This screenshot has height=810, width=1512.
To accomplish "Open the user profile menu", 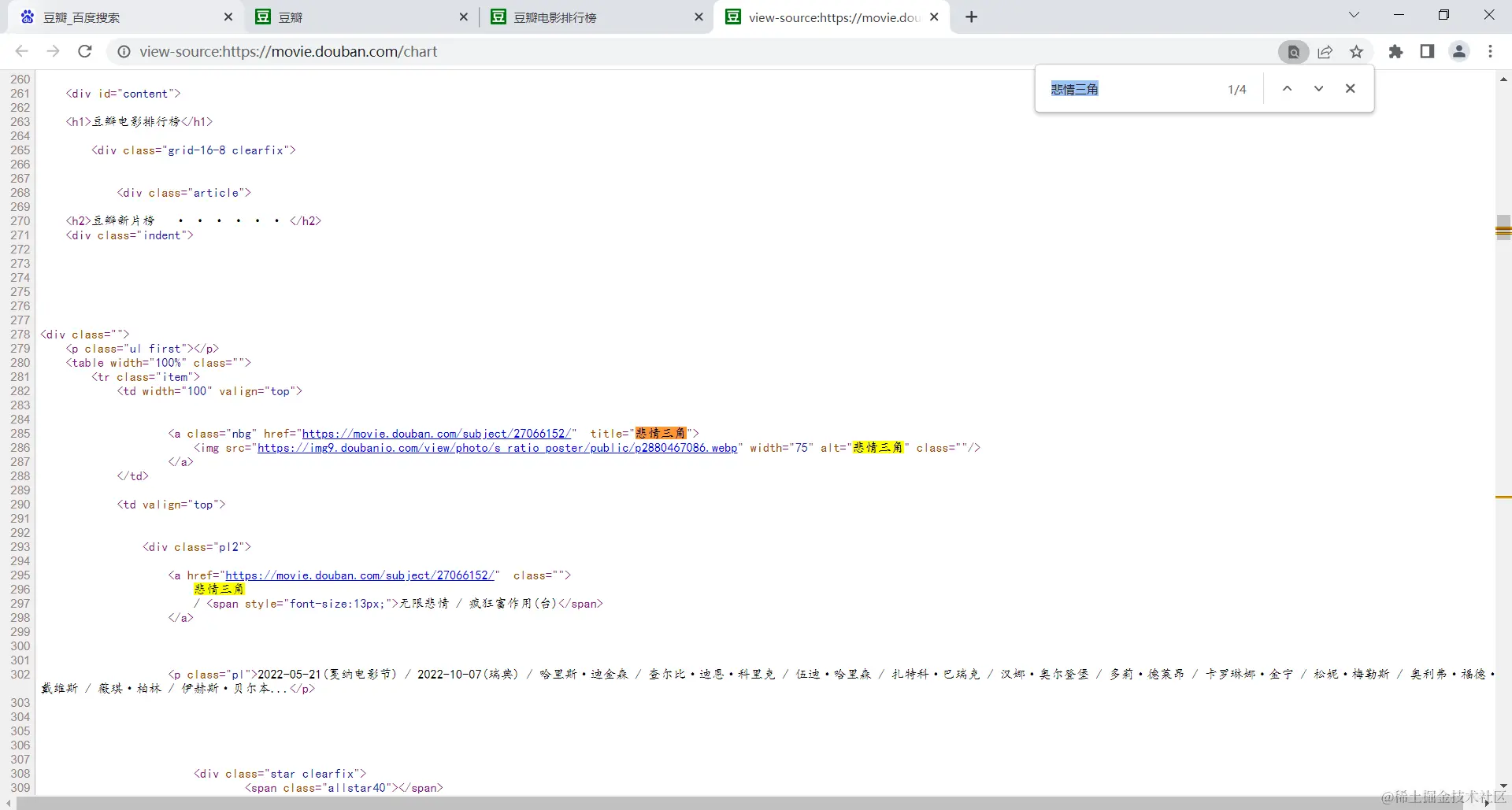I will coord(1459,52).
